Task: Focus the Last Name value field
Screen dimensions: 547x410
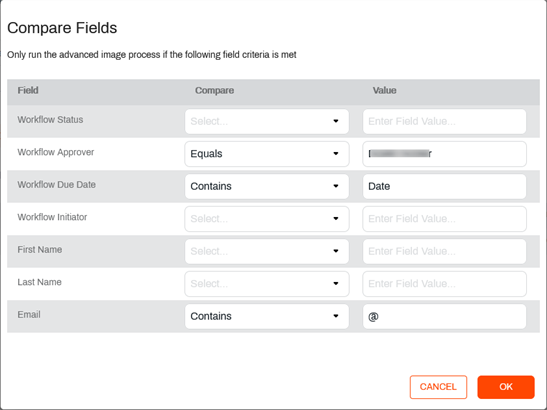Action: [x=444, y=284]
